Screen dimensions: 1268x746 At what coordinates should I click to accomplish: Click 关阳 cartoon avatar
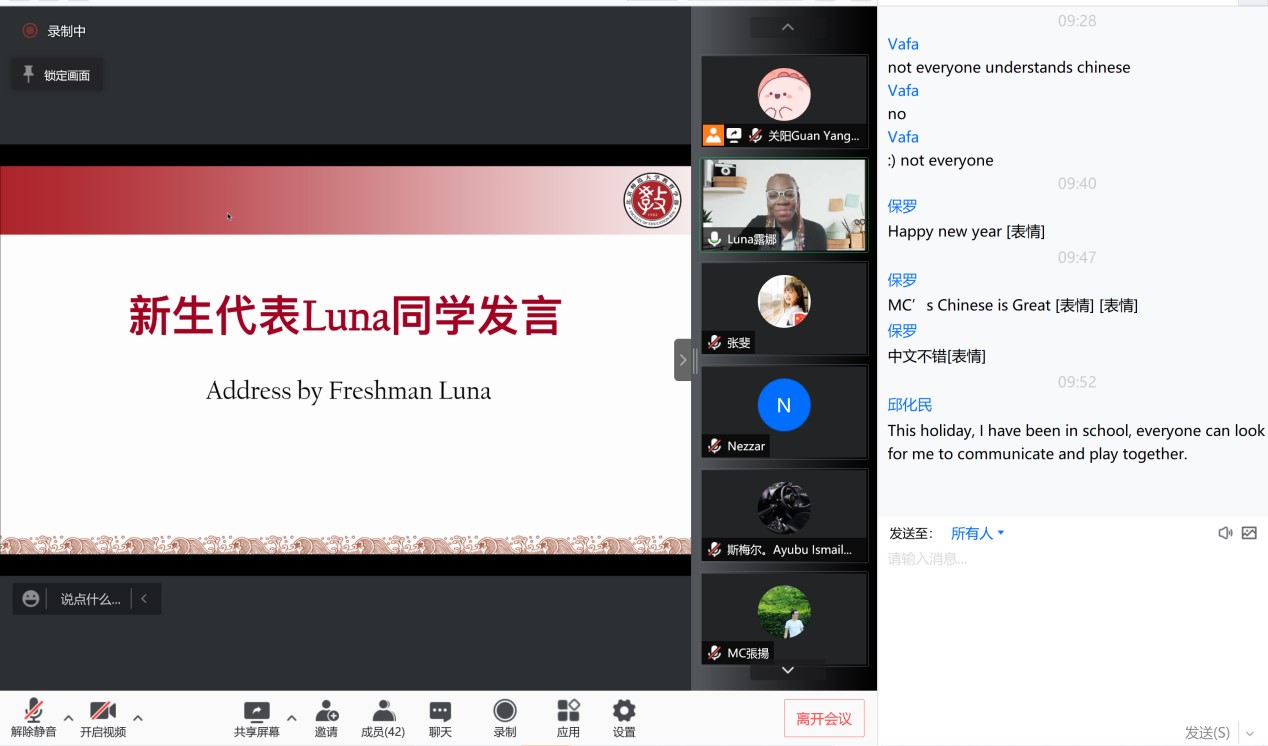pyautogui.click(x=784, y=94)
